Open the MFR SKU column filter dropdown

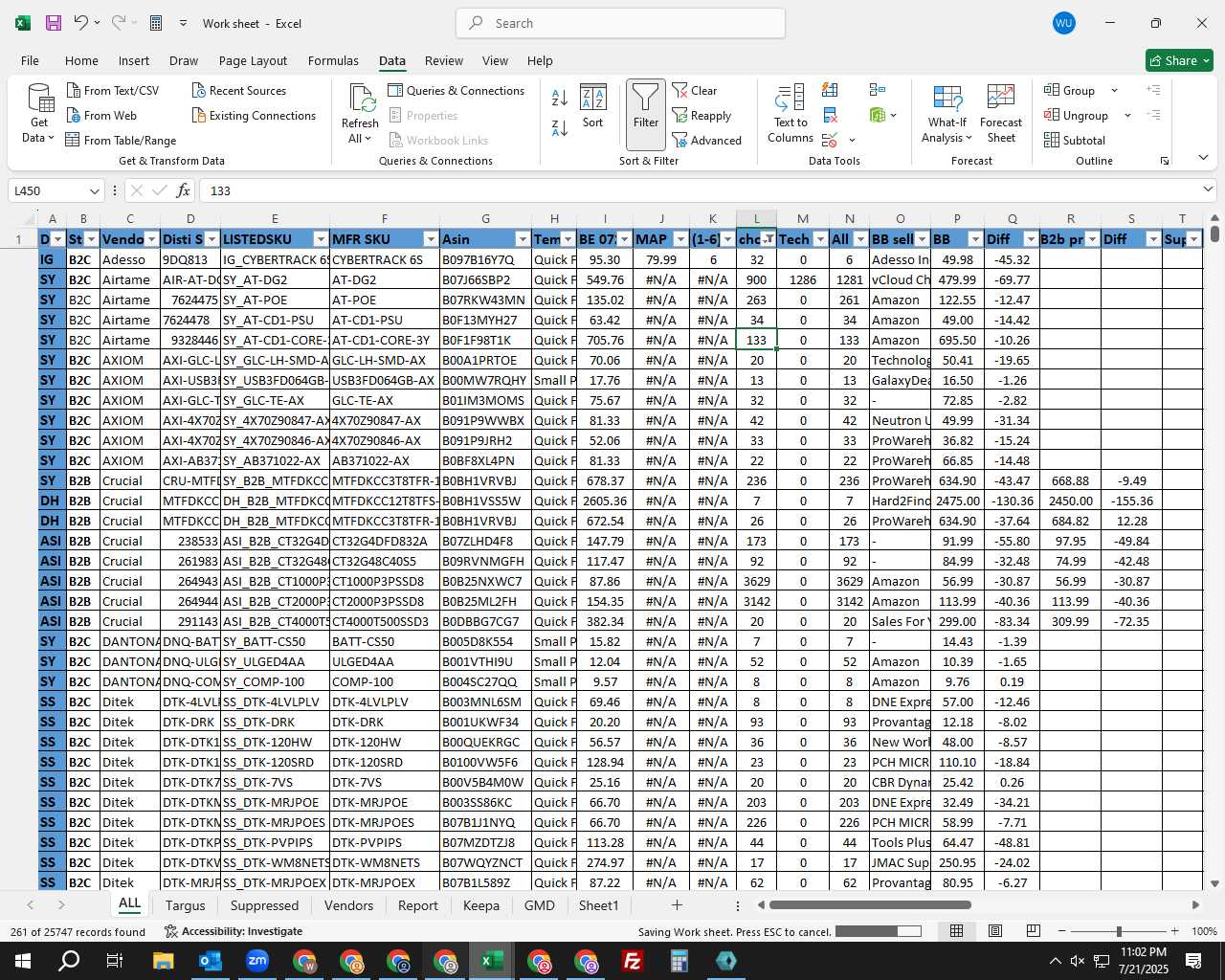pos(431,239)
